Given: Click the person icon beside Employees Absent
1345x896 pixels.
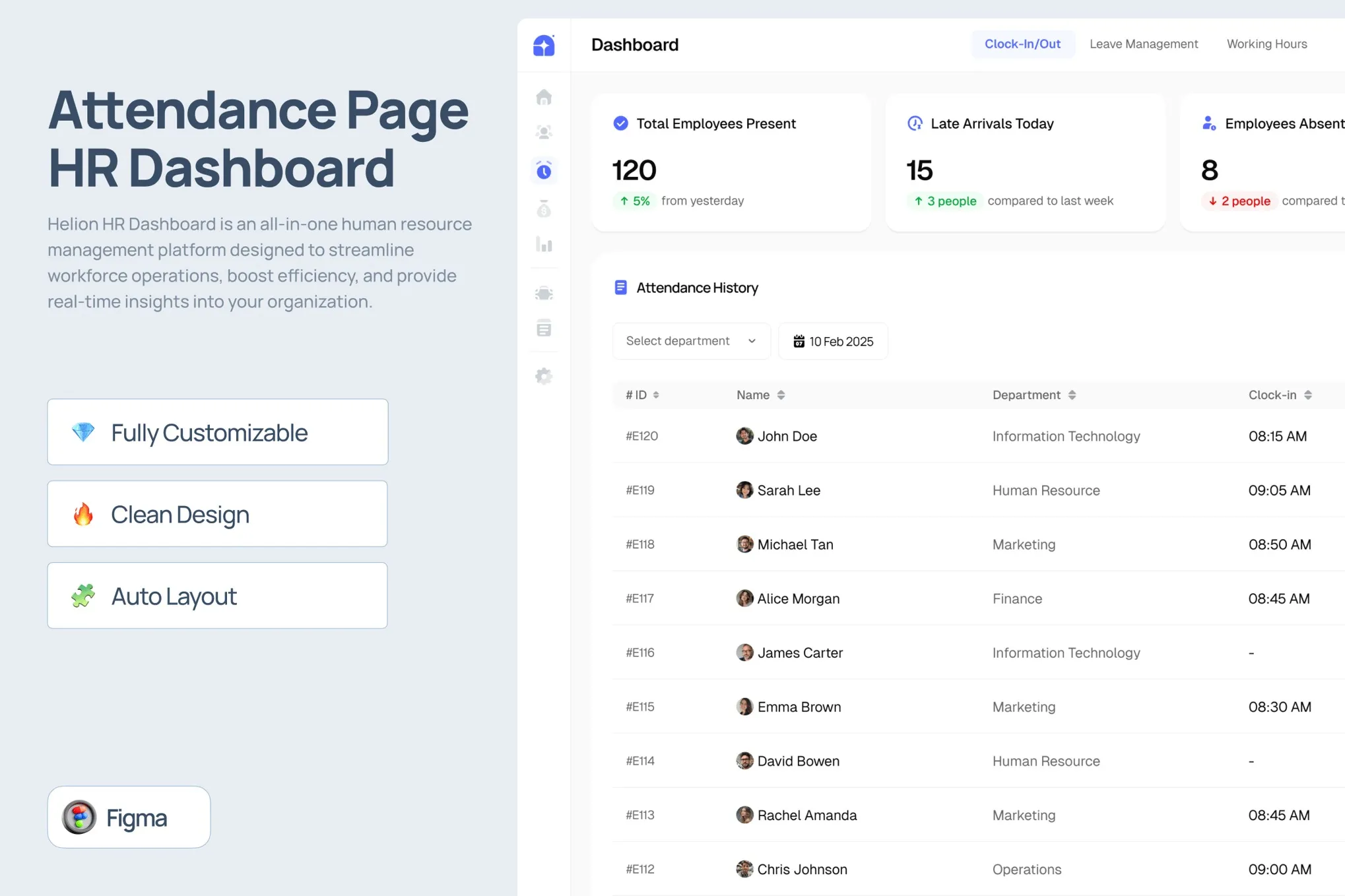Looking at the screenshot, I should (1209, 123).
